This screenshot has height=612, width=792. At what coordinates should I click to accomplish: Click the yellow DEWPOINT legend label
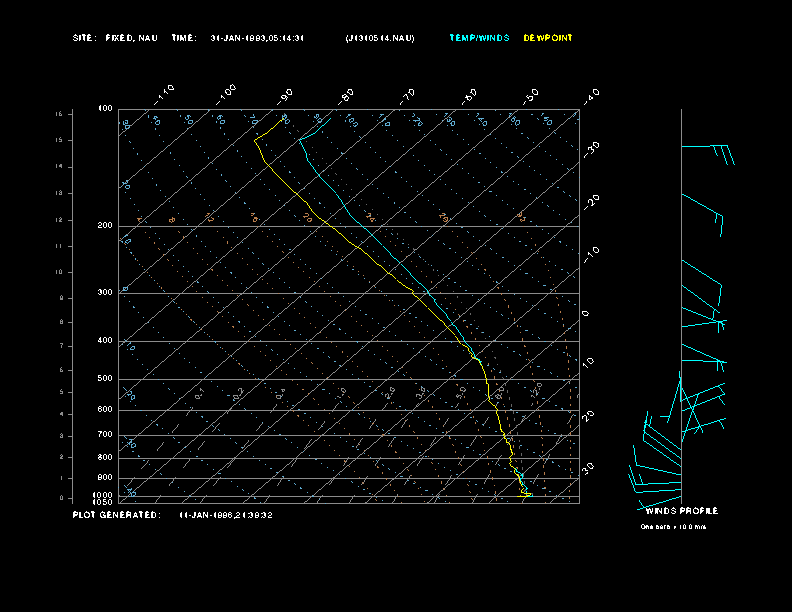tap(548, 38)
